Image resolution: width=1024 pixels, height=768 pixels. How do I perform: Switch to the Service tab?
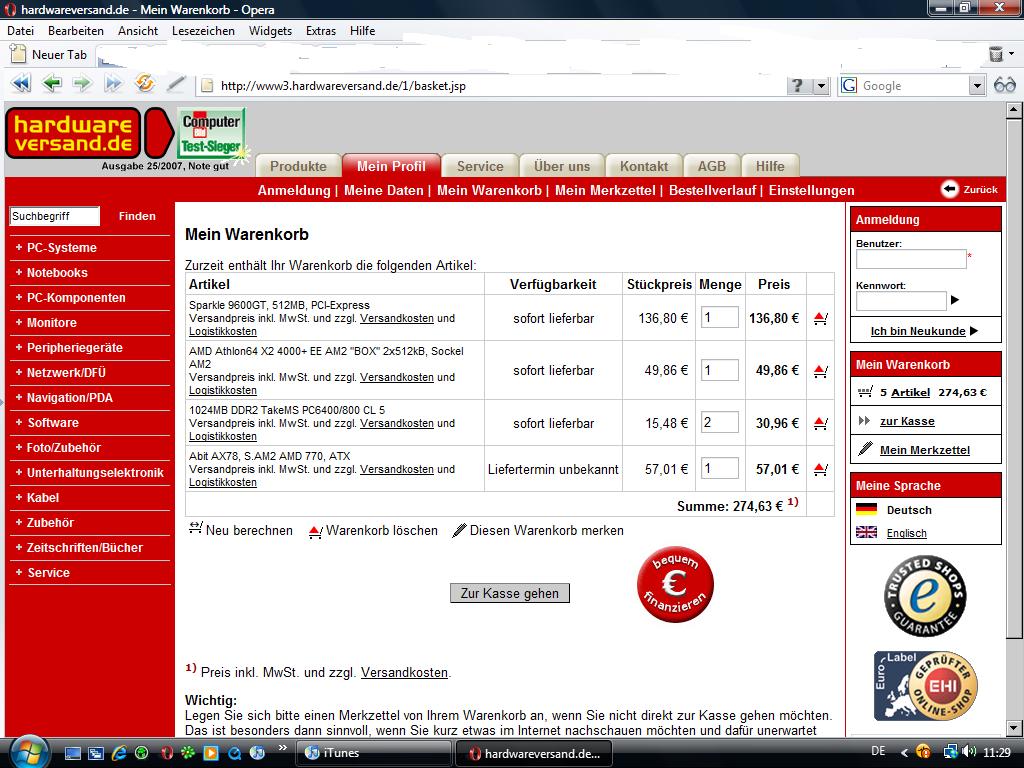pos(480,166)
